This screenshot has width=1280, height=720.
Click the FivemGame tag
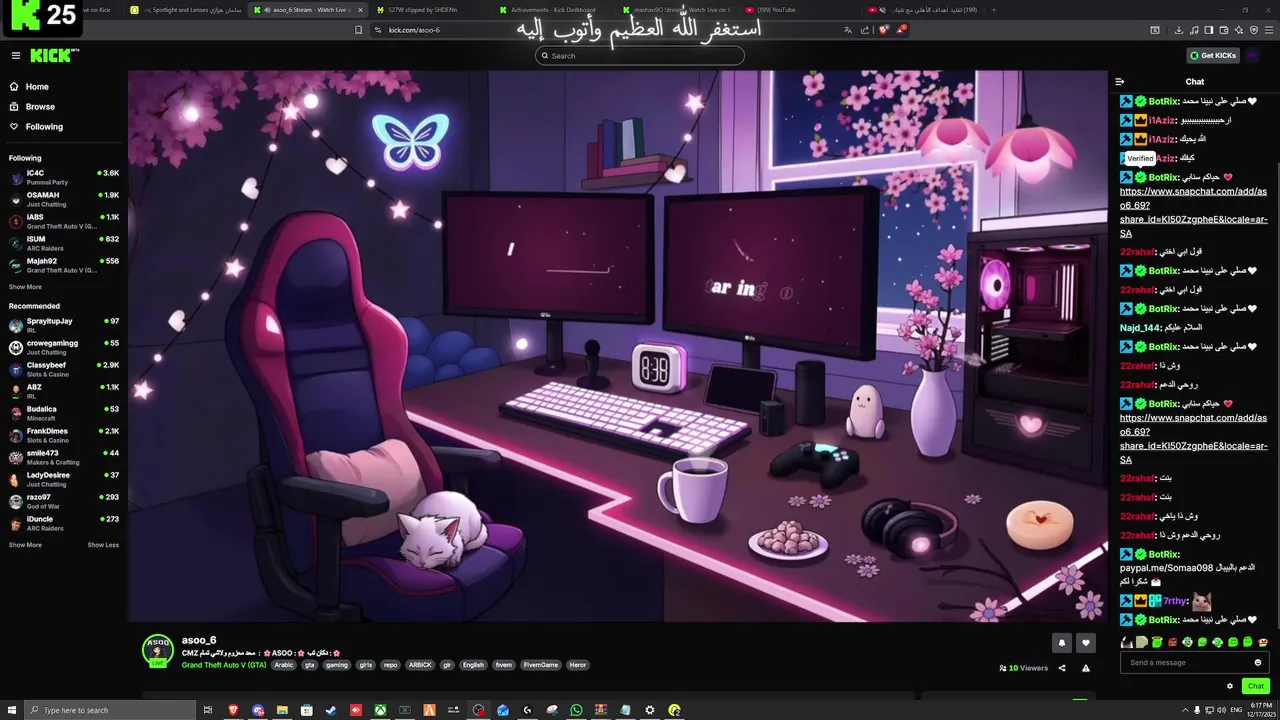540,665
